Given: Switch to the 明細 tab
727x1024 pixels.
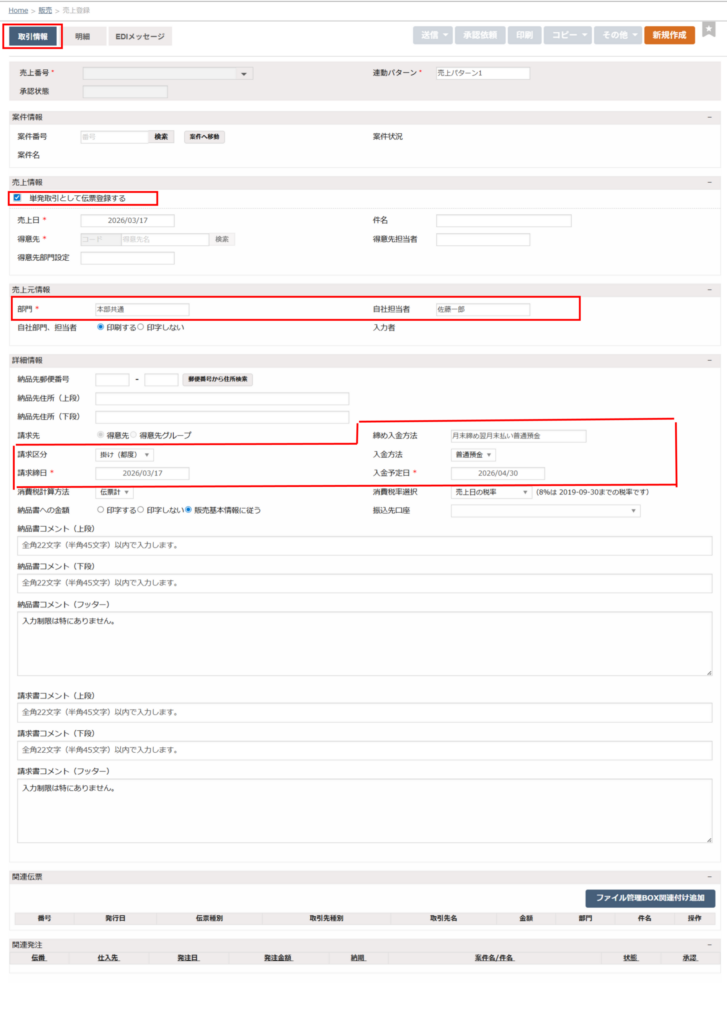Looking at the screenshot, I should pyautogui.click(x=82, y=36).
